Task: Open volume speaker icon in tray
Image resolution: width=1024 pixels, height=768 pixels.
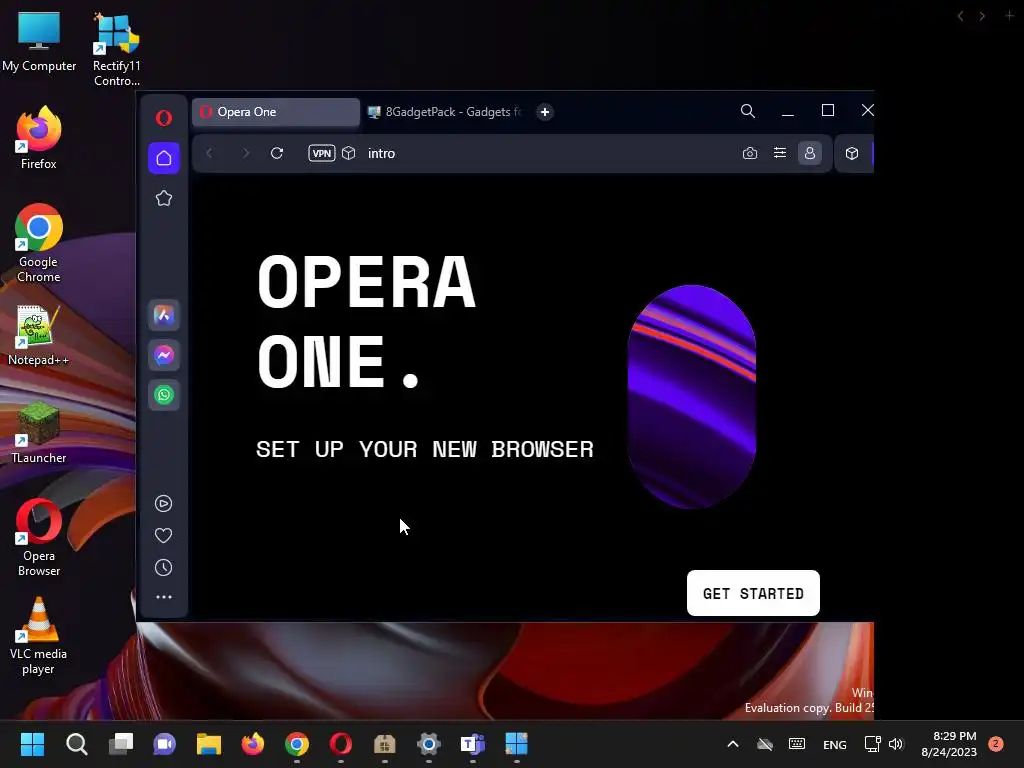Action: click(896, 744)
